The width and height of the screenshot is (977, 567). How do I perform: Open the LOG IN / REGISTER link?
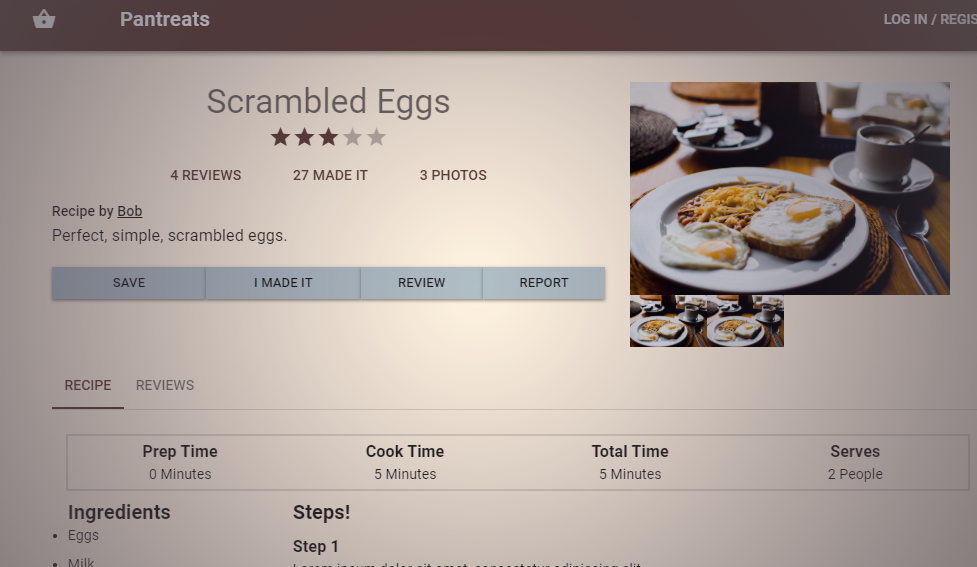click(930, 19)
